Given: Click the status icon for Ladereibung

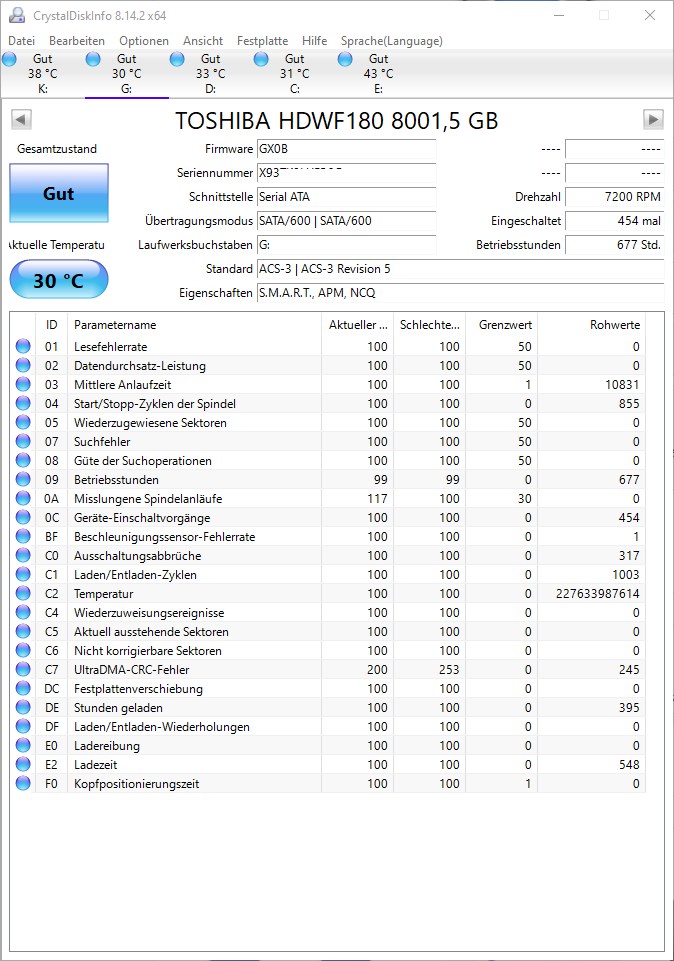Looking at the screenshot, I should pos(23,745).
